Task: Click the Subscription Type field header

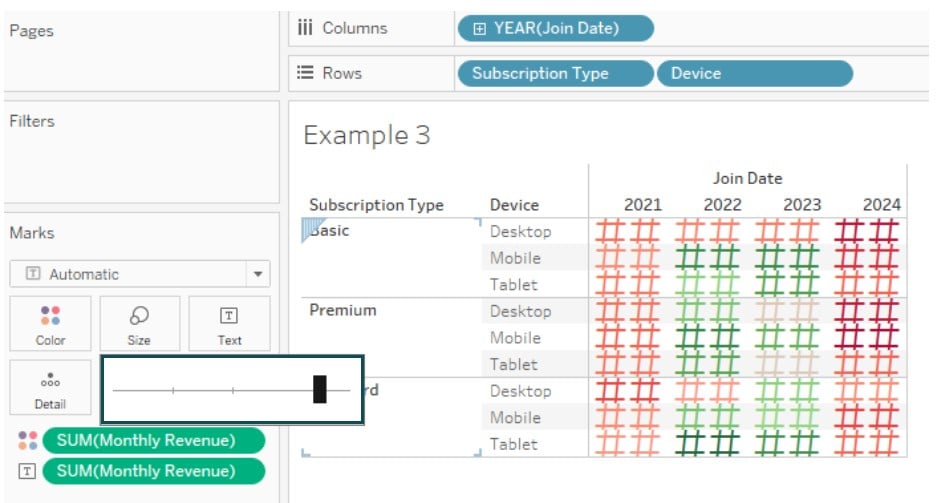Action: [x=376, y=205]
